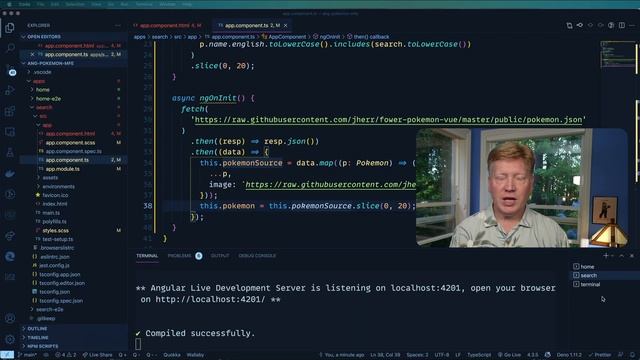The height and width of the screenshot is (360, 640).
Task: Open Accounts icon in activity bar
Action: pyautogui.click(x=10, y=318)
